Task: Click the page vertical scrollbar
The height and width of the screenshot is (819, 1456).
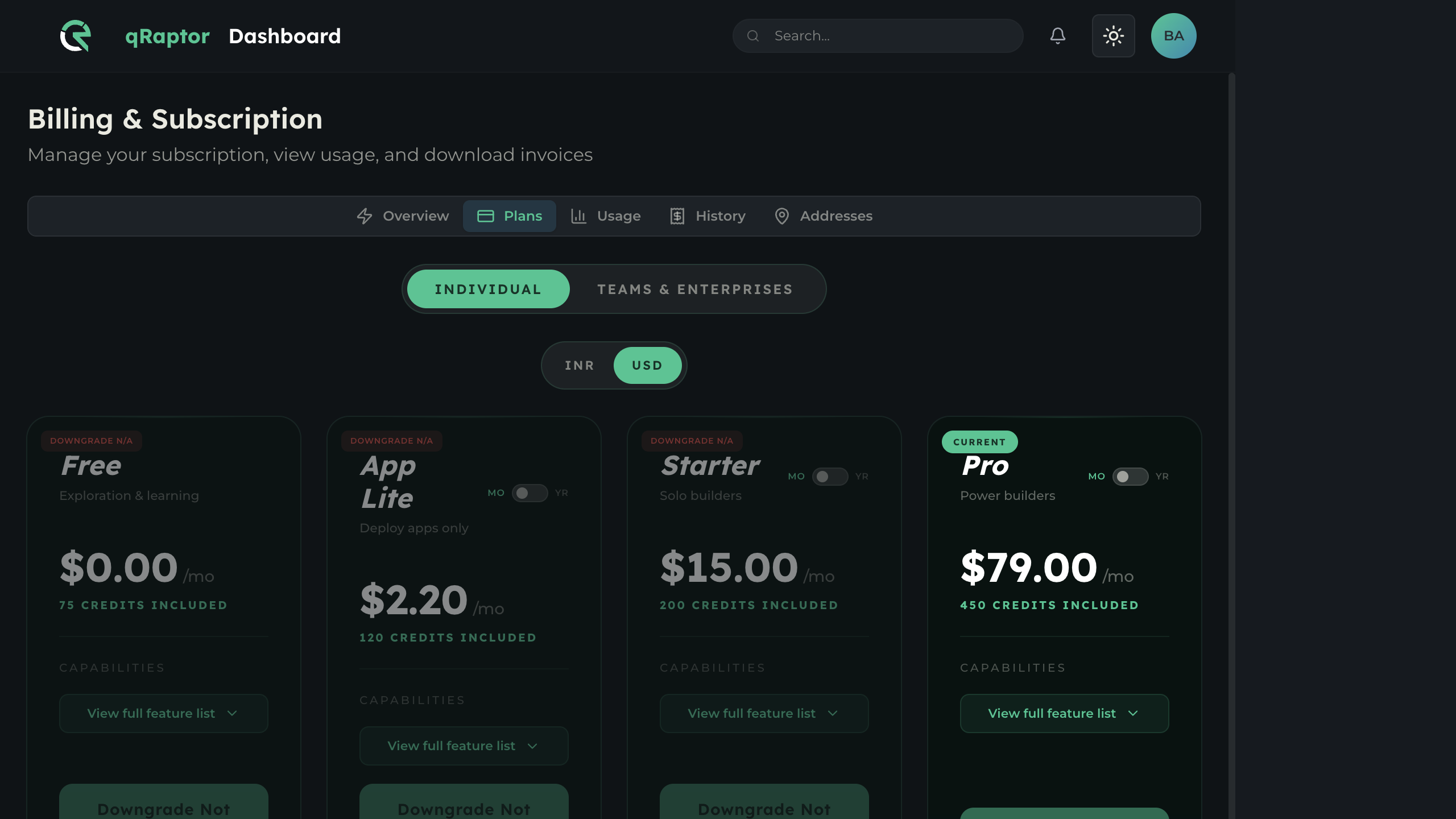Action: tap(1231, 446)
